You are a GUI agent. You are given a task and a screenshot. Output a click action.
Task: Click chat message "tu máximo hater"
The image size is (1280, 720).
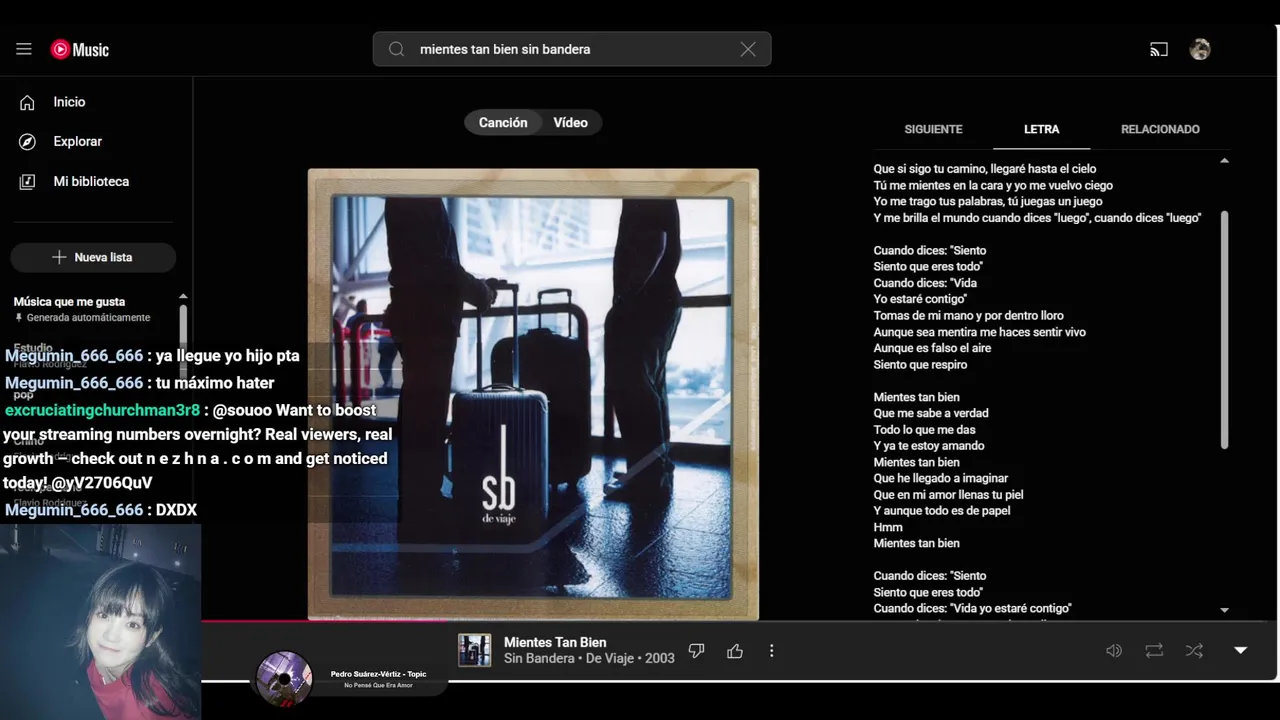tap(215, 383)
